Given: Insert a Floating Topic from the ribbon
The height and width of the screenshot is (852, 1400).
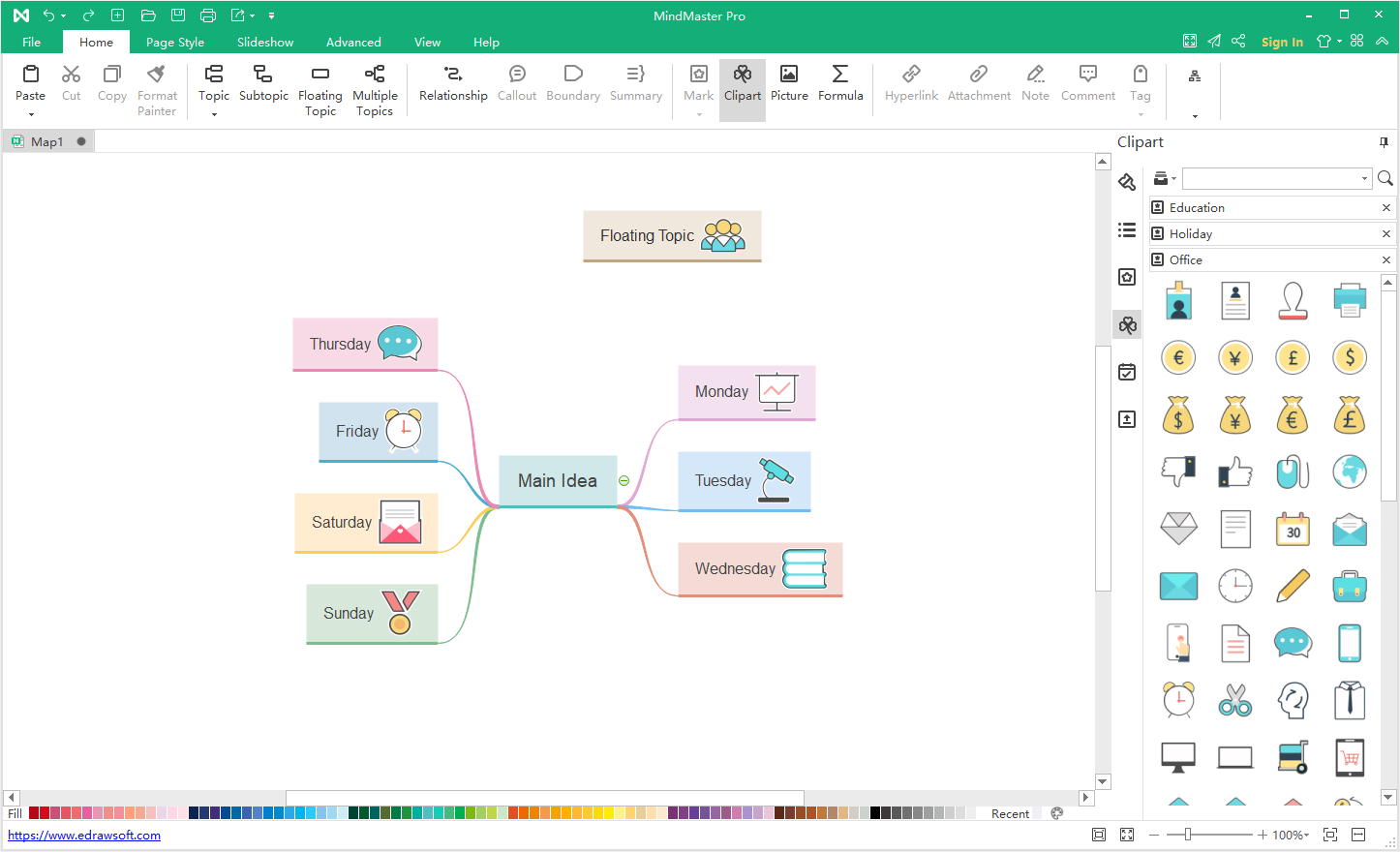Looking at the screenshot, I should [320, 89].
